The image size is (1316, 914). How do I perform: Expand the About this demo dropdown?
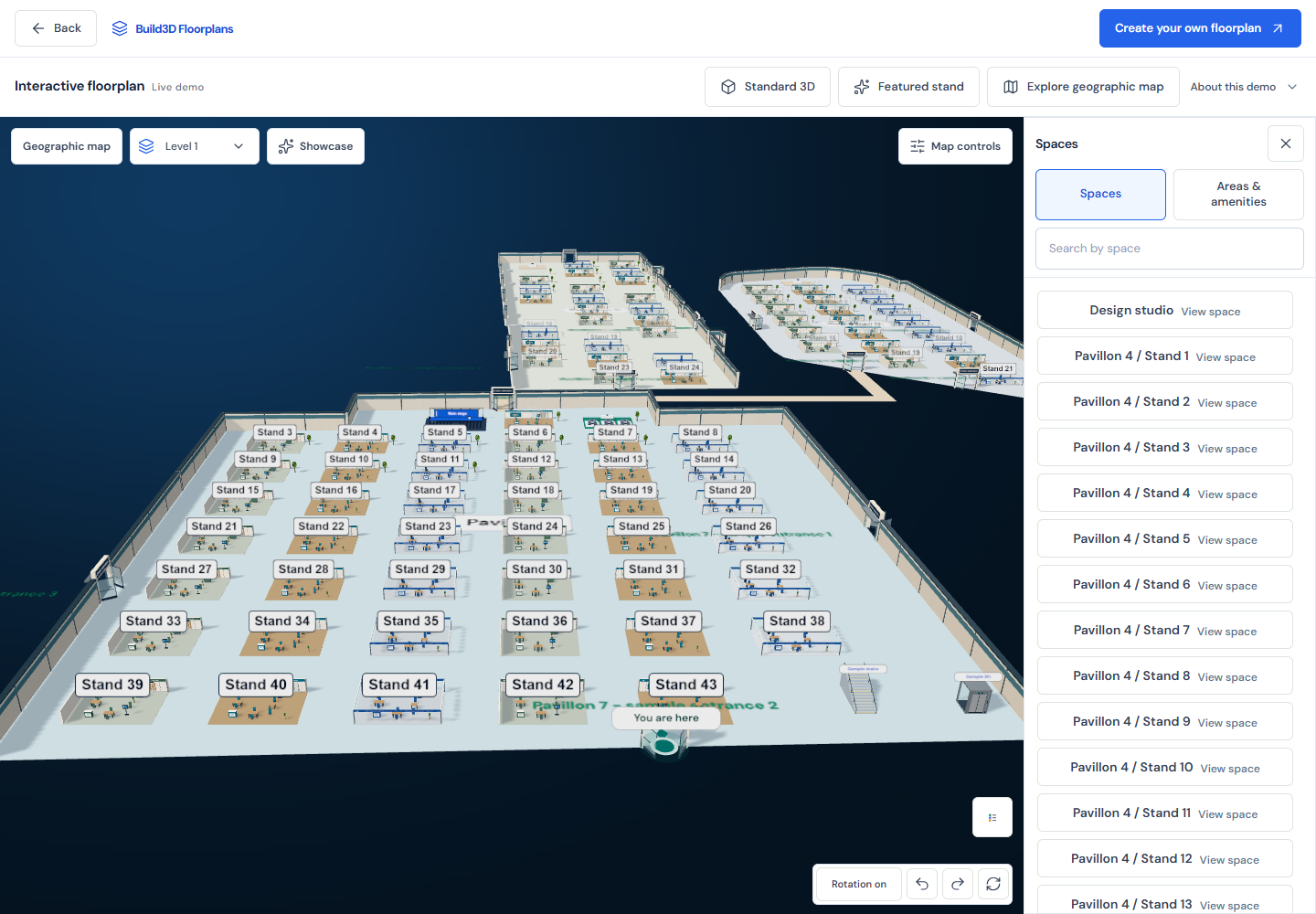(1244, 87)
